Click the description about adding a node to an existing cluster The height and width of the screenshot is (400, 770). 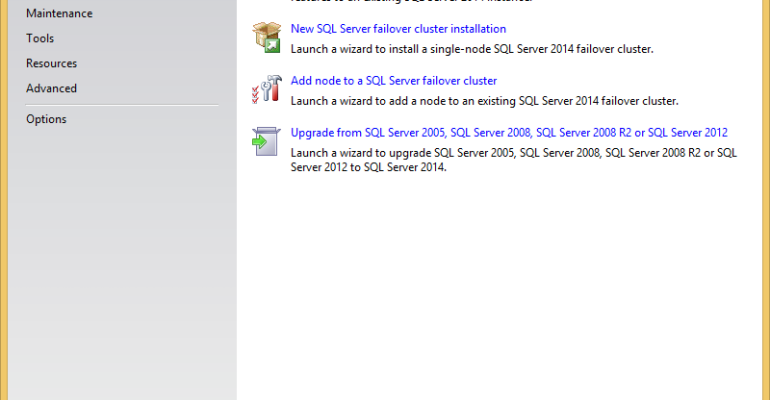(484, 101)
